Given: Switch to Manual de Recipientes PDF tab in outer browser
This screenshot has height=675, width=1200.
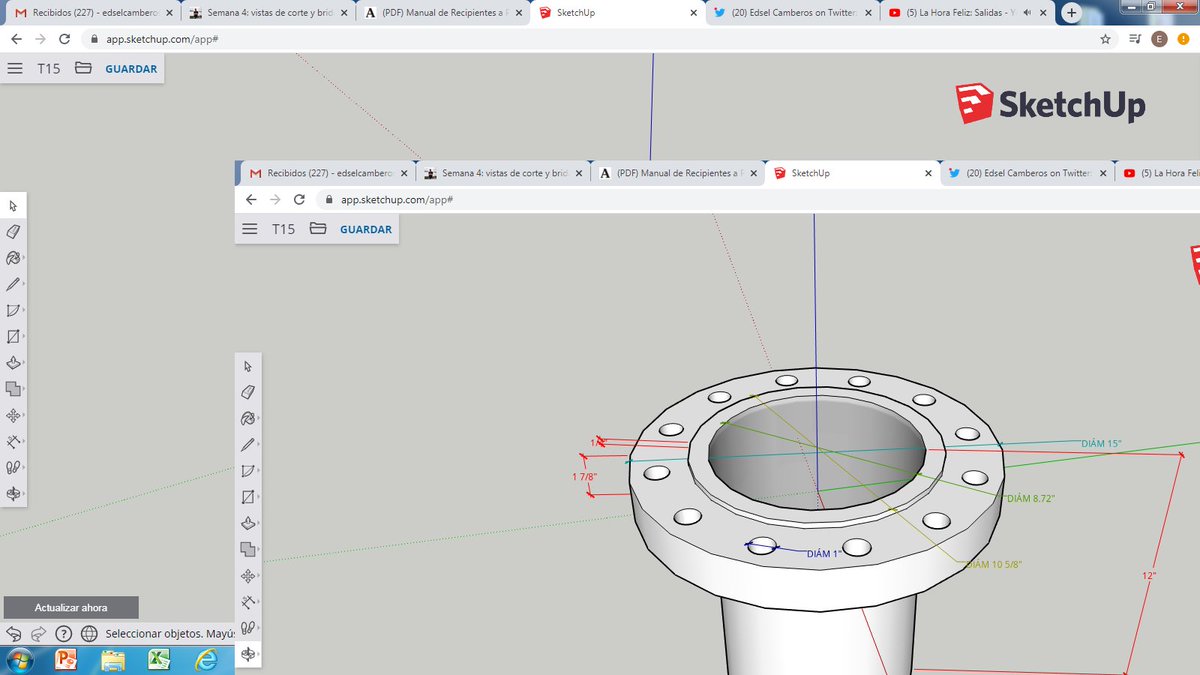Looking at the screenshot, I should pyautogui.click(x=443, y=13).
